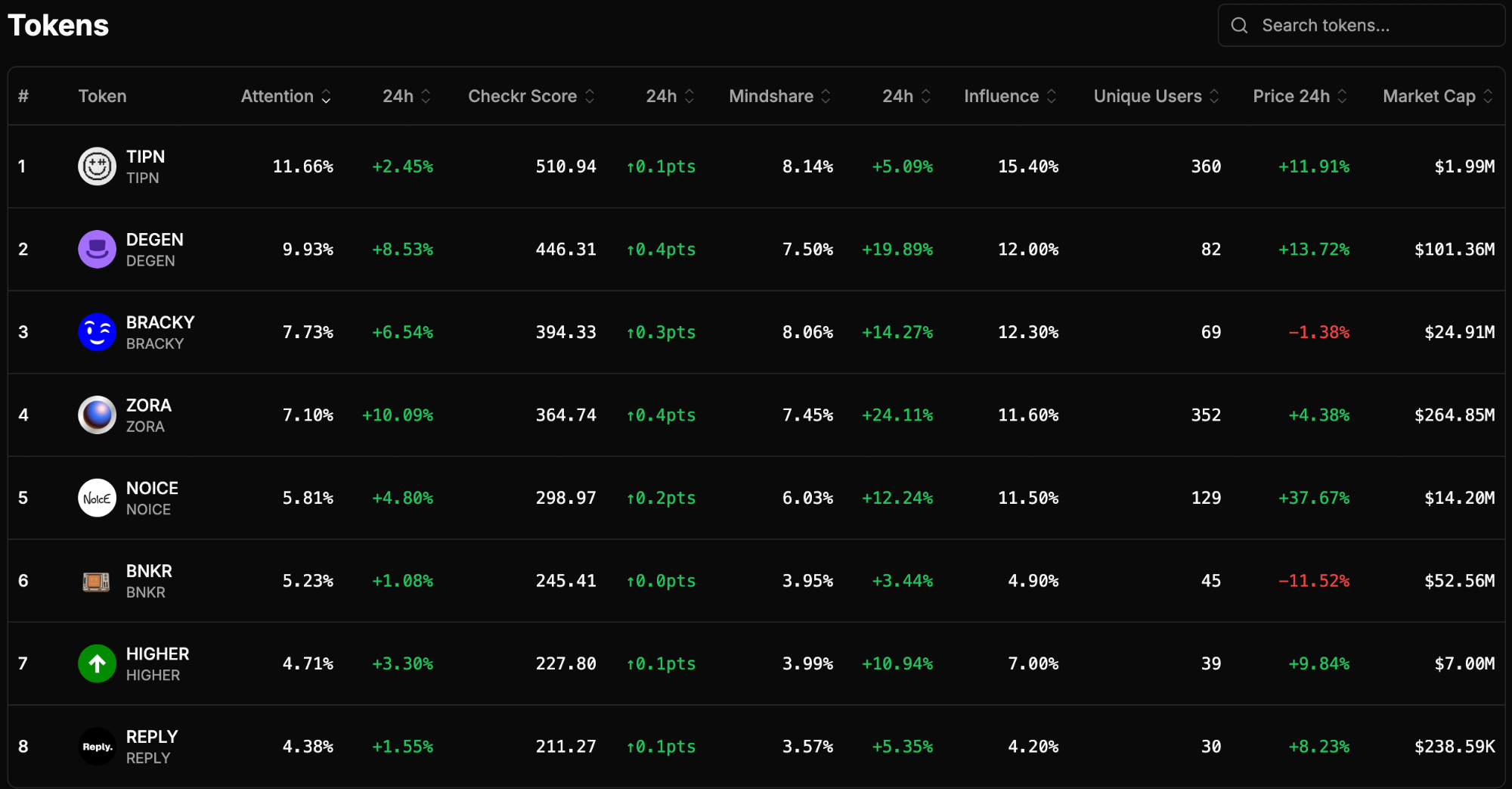
Task: Click DEGEN market cap $101.36M
Action: point(1455,250)
